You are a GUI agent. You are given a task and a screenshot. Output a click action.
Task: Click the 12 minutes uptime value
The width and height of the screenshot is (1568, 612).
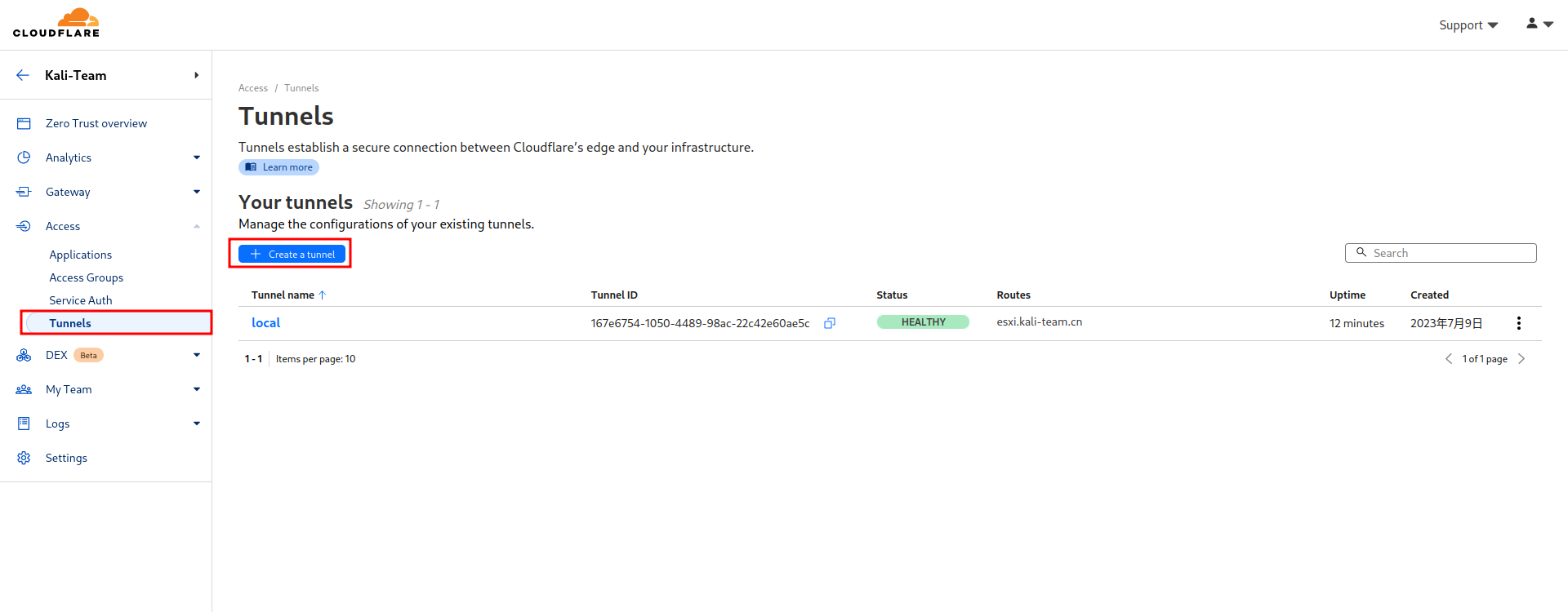click(x=1356, y=323)
